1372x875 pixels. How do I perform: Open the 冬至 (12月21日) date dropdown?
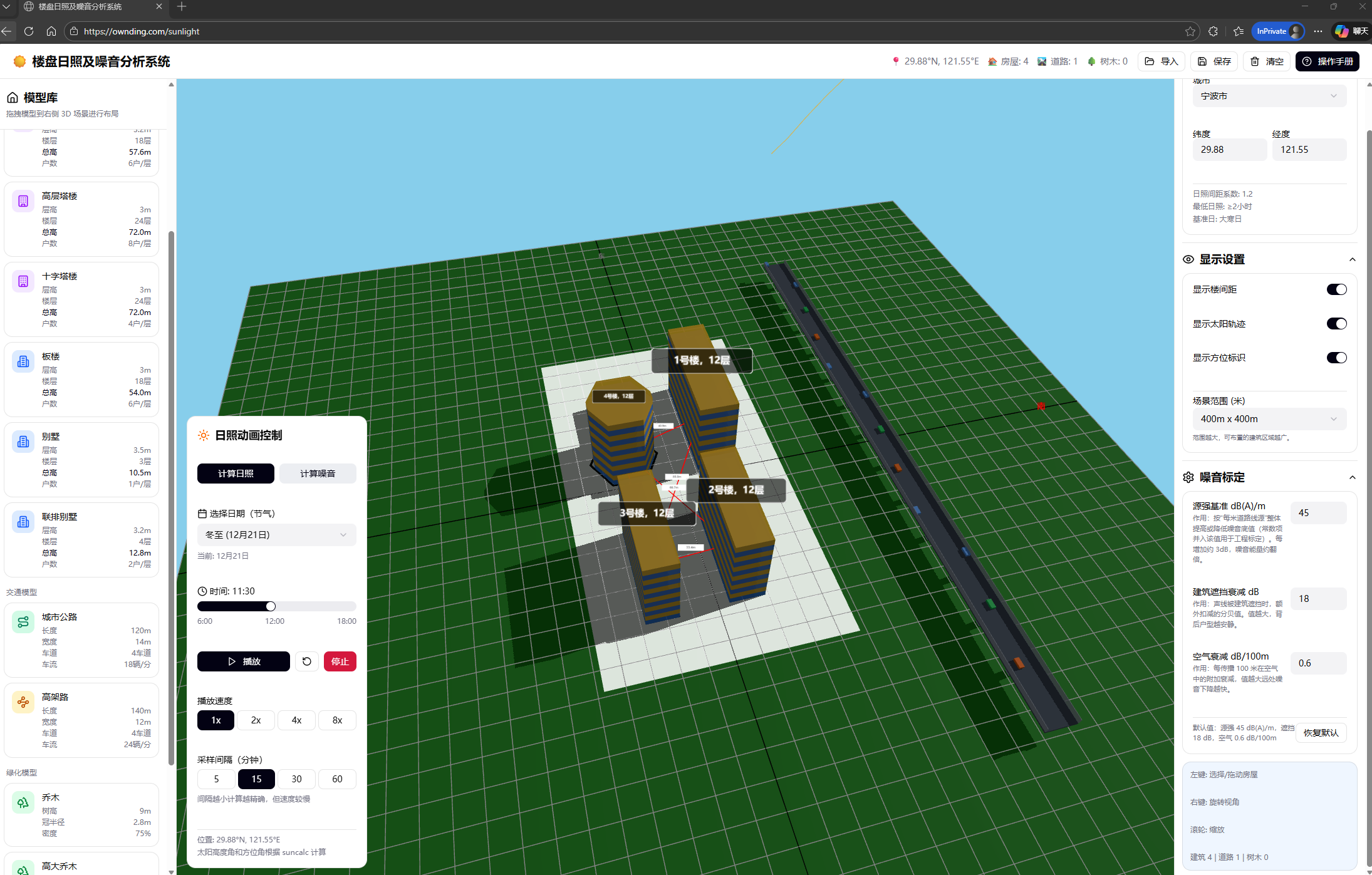tap(276, 535)
